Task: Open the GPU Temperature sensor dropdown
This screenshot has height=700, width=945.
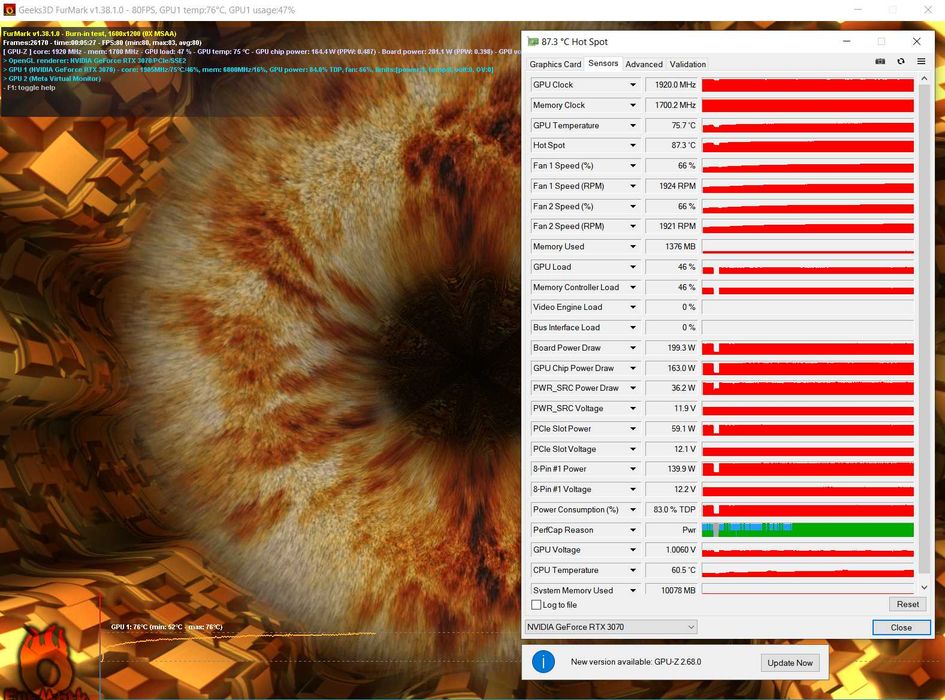Action: pos(633,125)
